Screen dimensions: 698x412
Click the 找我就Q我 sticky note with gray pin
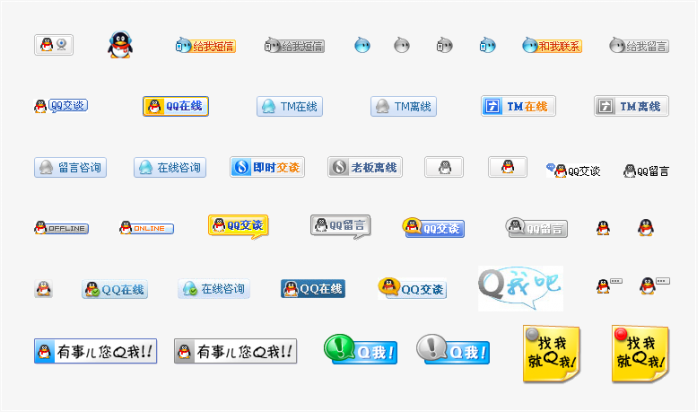click(552, 354)
